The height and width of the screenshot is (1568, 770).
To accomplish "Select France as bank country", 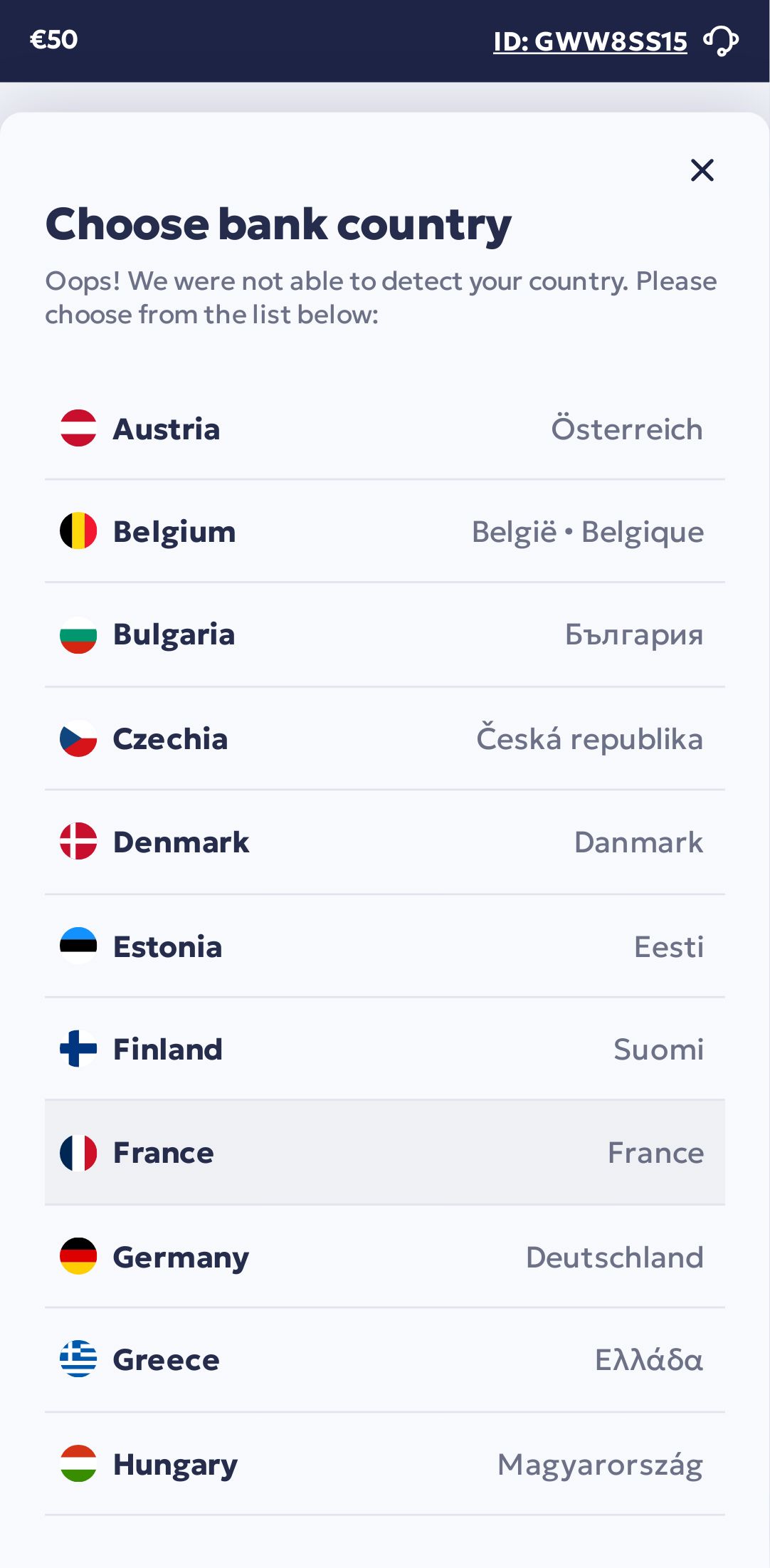I will (x=384, y=1152).
